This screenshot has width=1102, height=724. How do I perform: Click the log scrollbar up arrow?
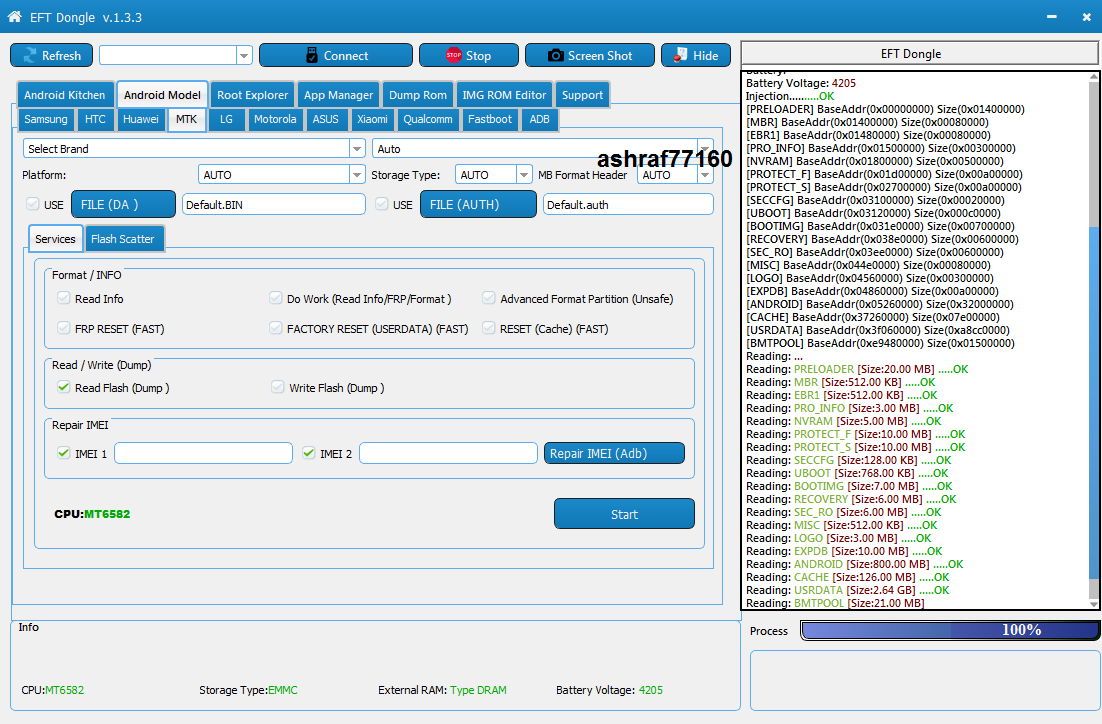tap(1094, 77)
